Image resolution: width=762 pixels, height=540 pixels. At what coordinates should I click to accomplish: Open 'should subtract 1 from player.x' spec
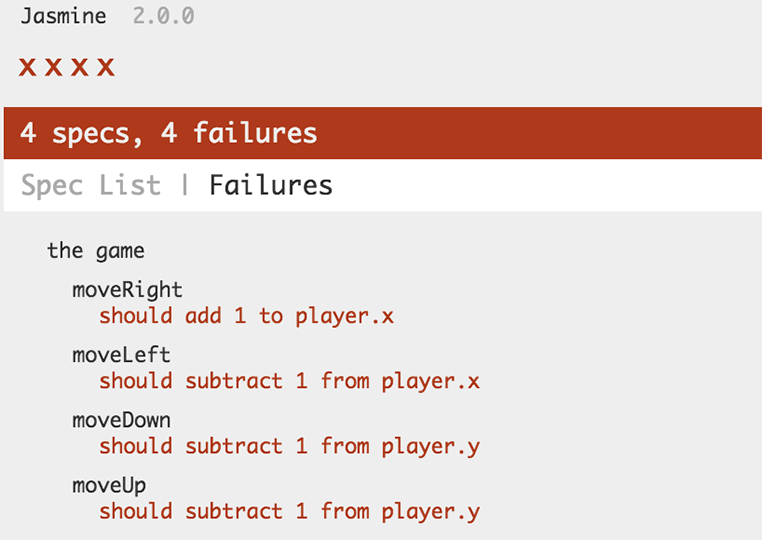[x=289, y=381]
